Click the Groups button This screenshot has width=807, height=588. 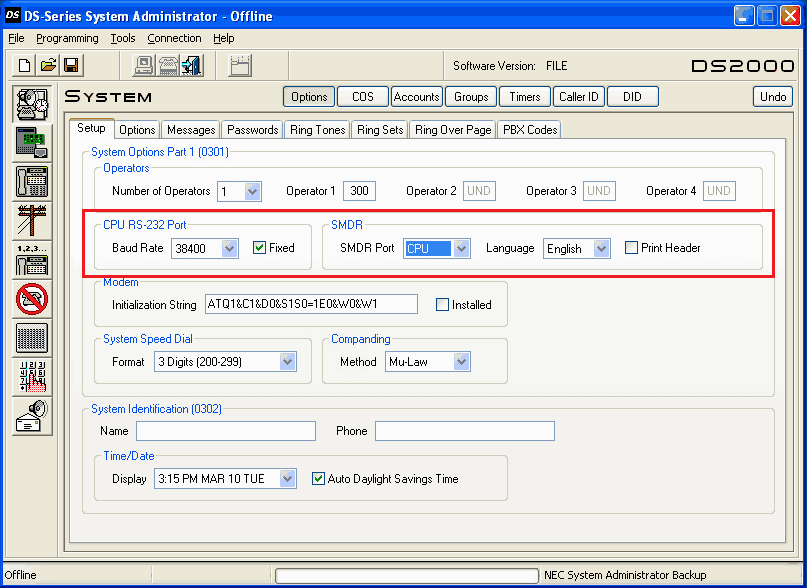point(471,97)
